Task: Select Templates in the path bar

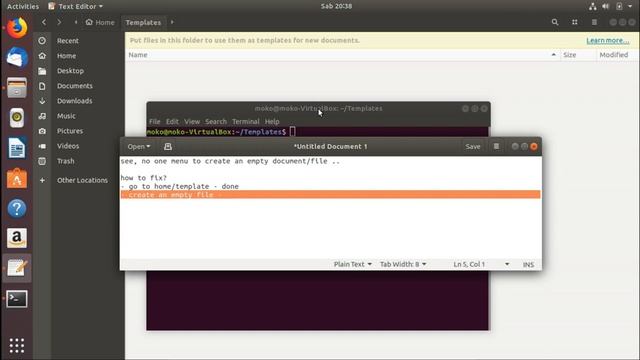Action: (143, 22)
